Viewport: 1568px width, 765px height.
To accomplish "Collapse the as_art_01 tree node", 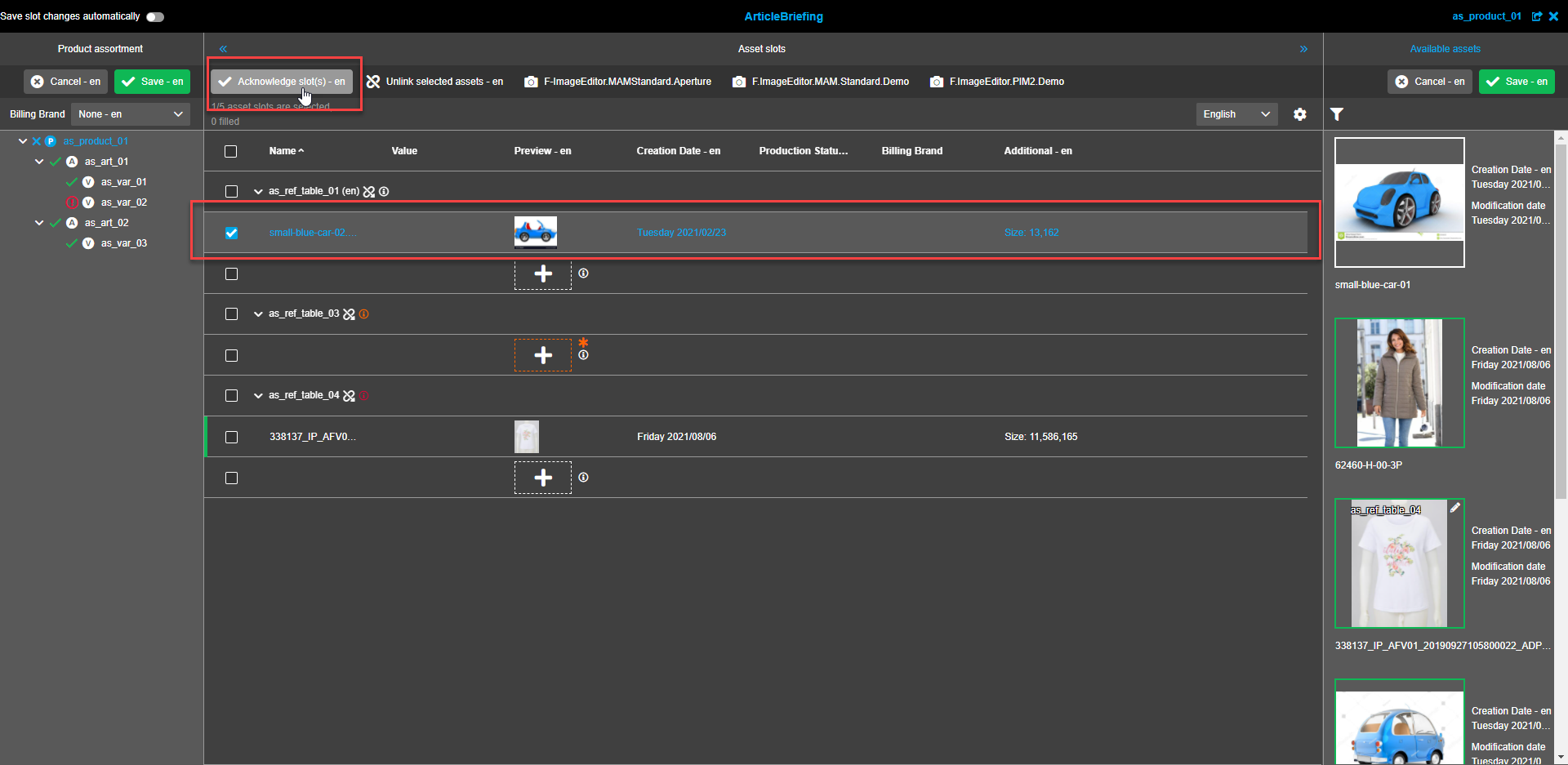I will click(38, 161).
